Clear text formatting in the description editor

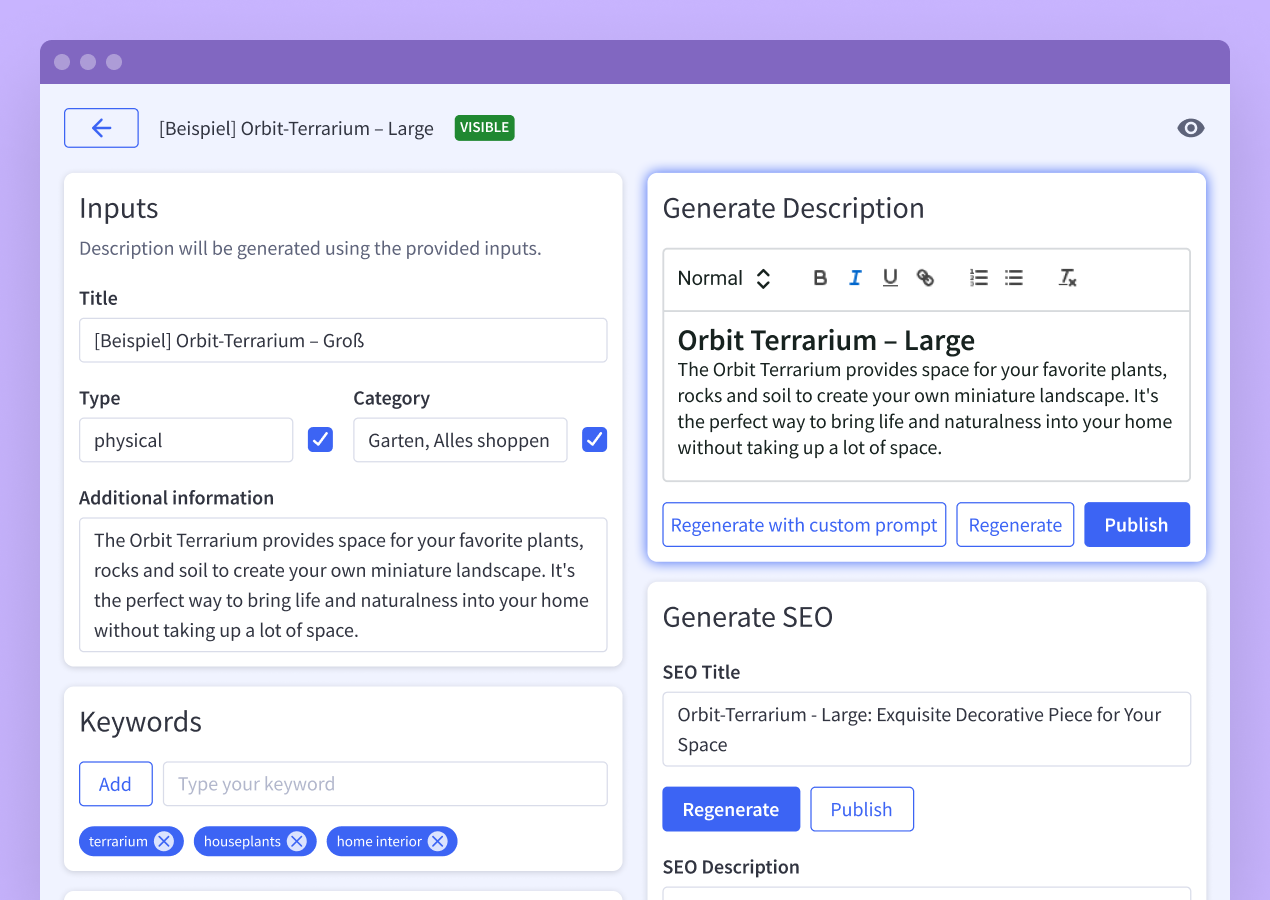coord(1066,278)
